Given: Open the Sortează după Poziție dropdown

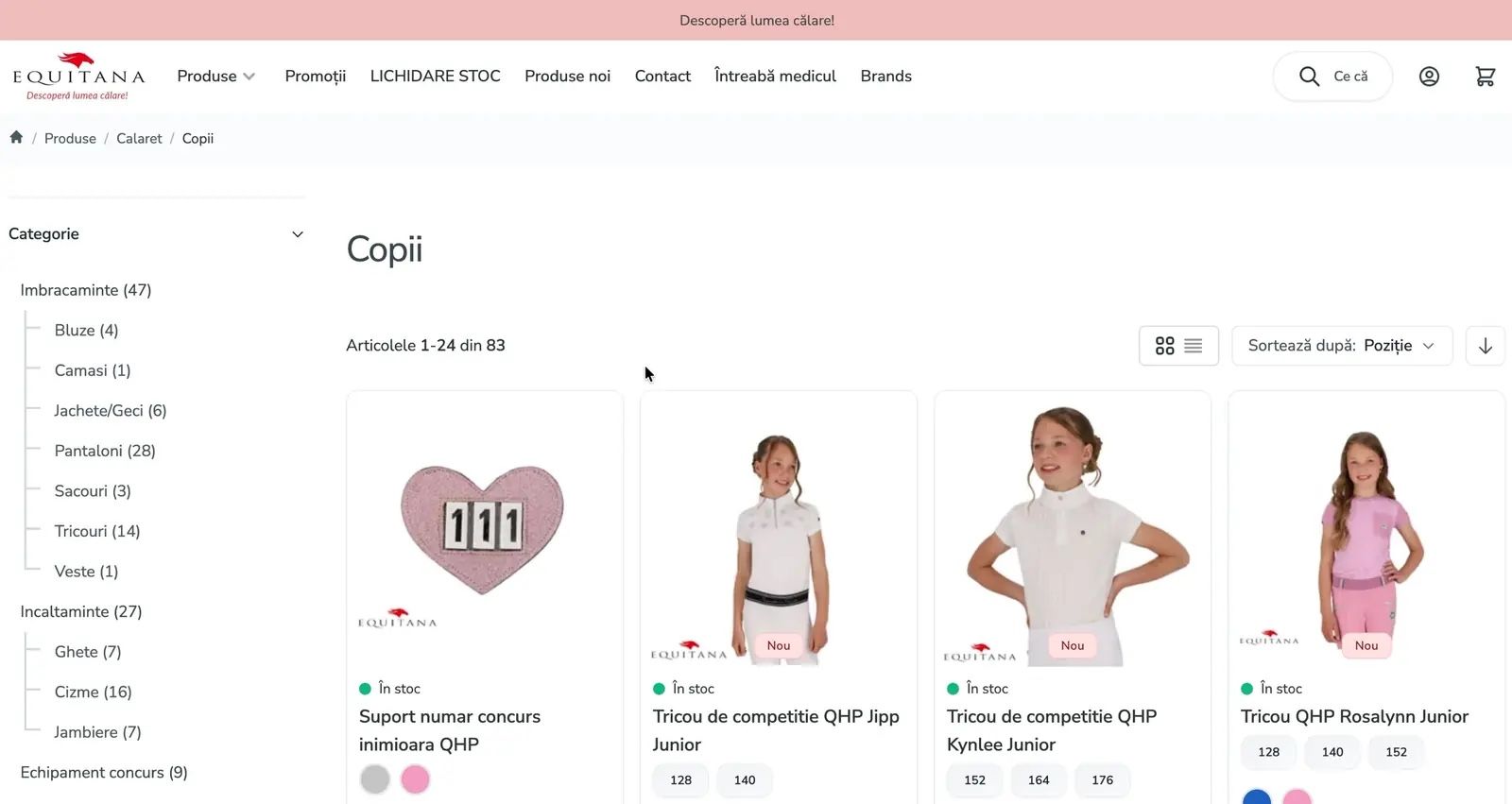Looking at the screenshot, I should pyautogui.click(x=1342, y=346).
